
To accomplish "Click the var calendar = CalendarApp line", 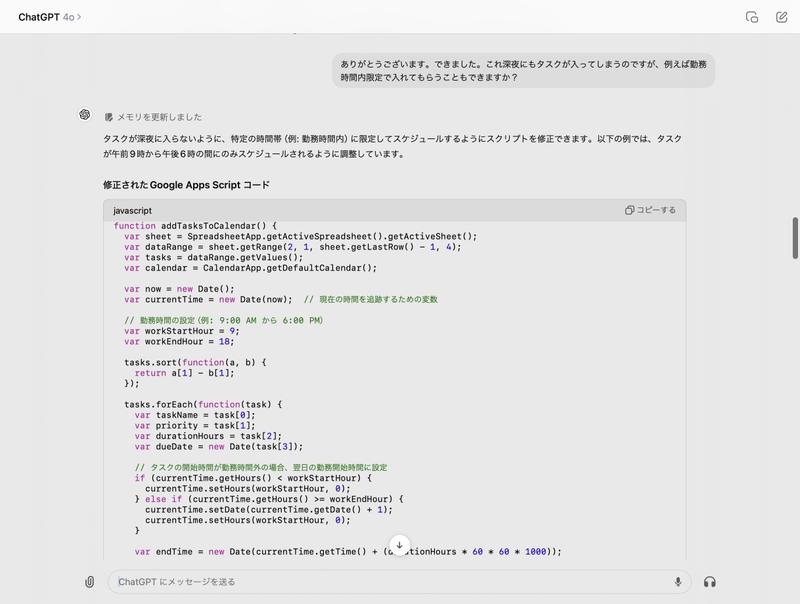I will tap(251, 268).
